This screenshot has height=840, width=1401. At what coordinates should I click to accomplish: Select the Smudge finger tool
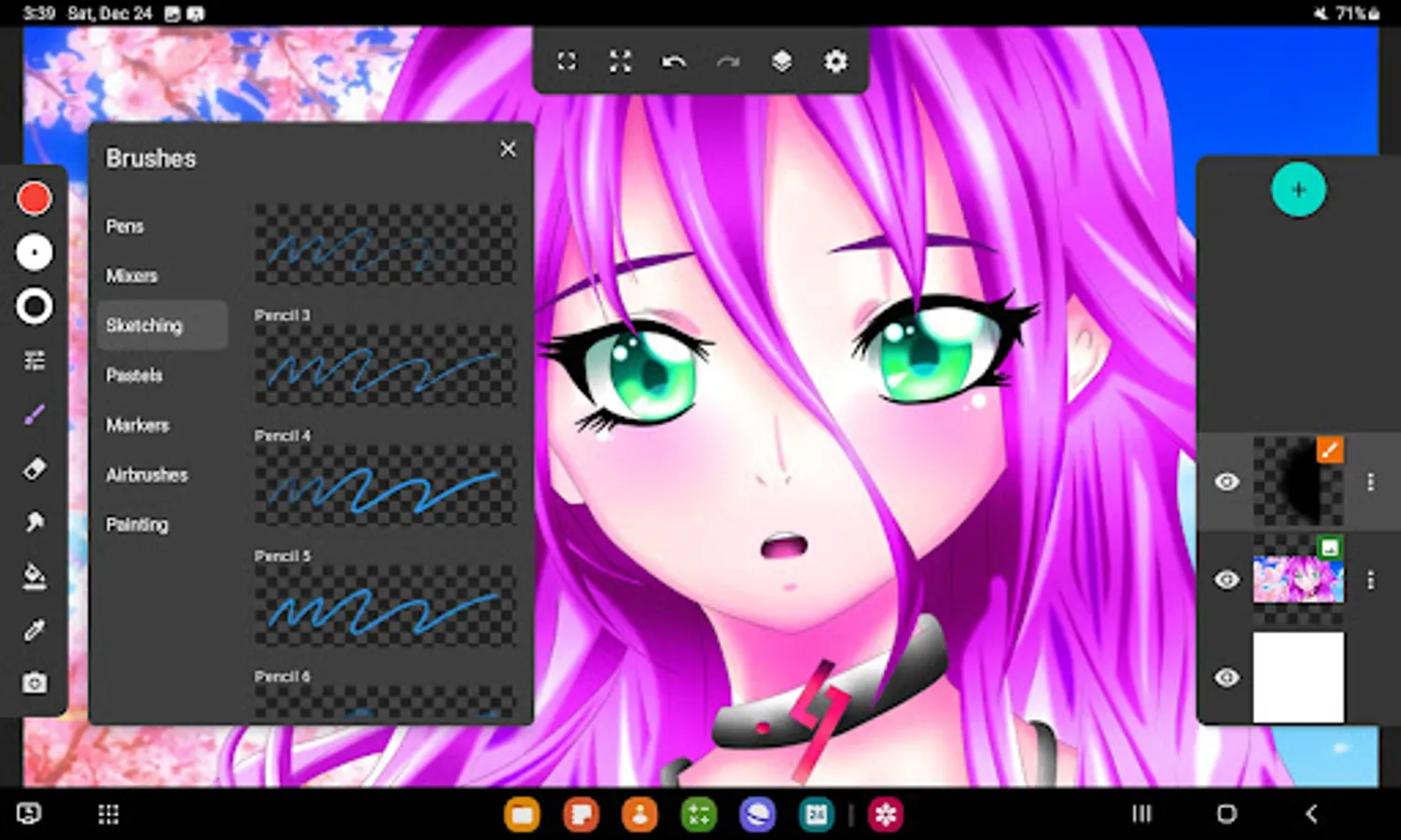point(35,522)
